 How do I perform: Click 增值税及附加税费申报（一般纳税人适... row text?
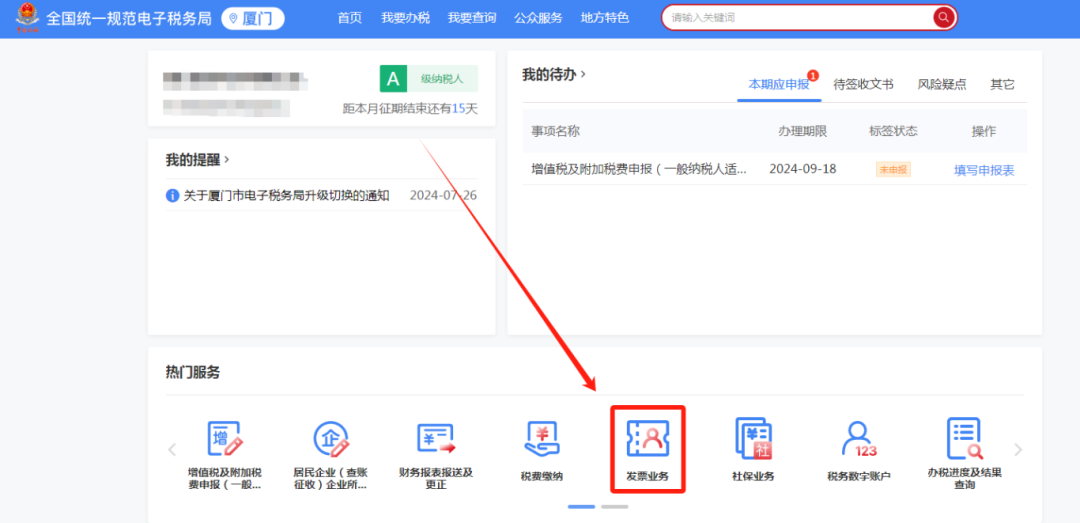pyautogui.click(x=639, y=170)
